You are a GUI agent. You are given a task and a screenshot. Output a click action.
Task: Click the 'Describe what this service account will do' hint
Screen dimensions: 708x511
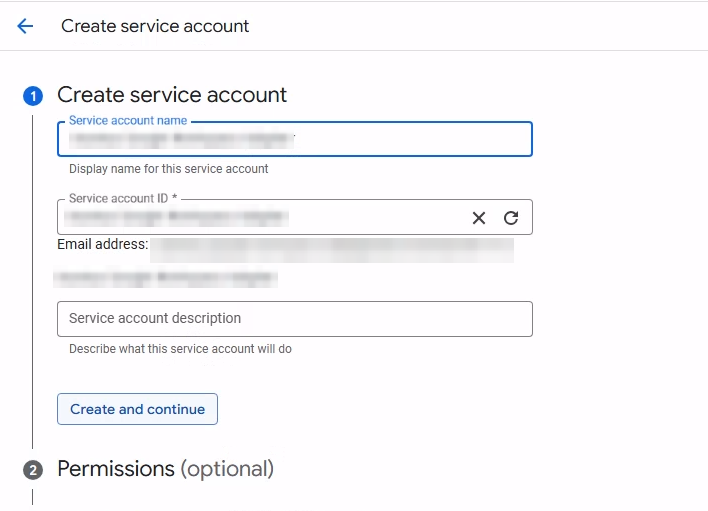(180, 349)
